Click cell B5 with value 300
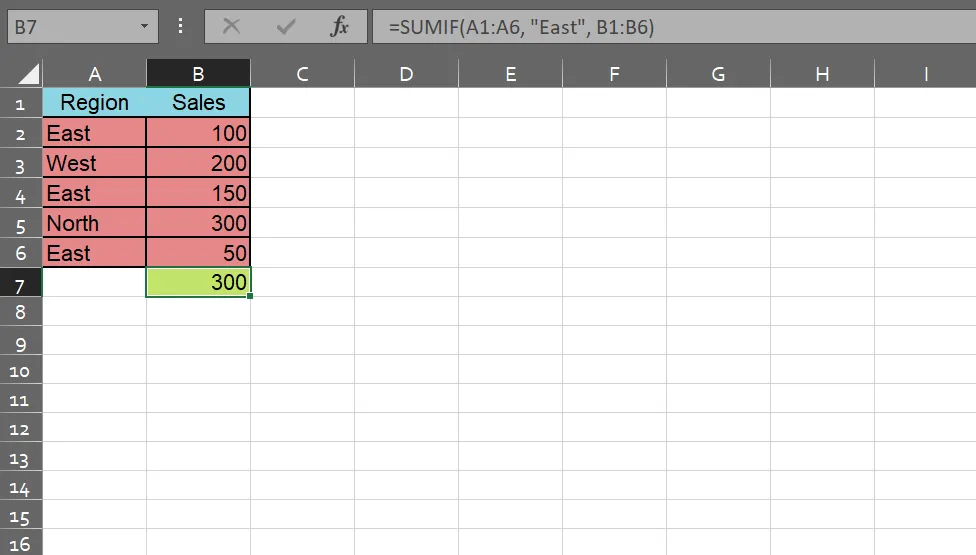 [199, 223]
